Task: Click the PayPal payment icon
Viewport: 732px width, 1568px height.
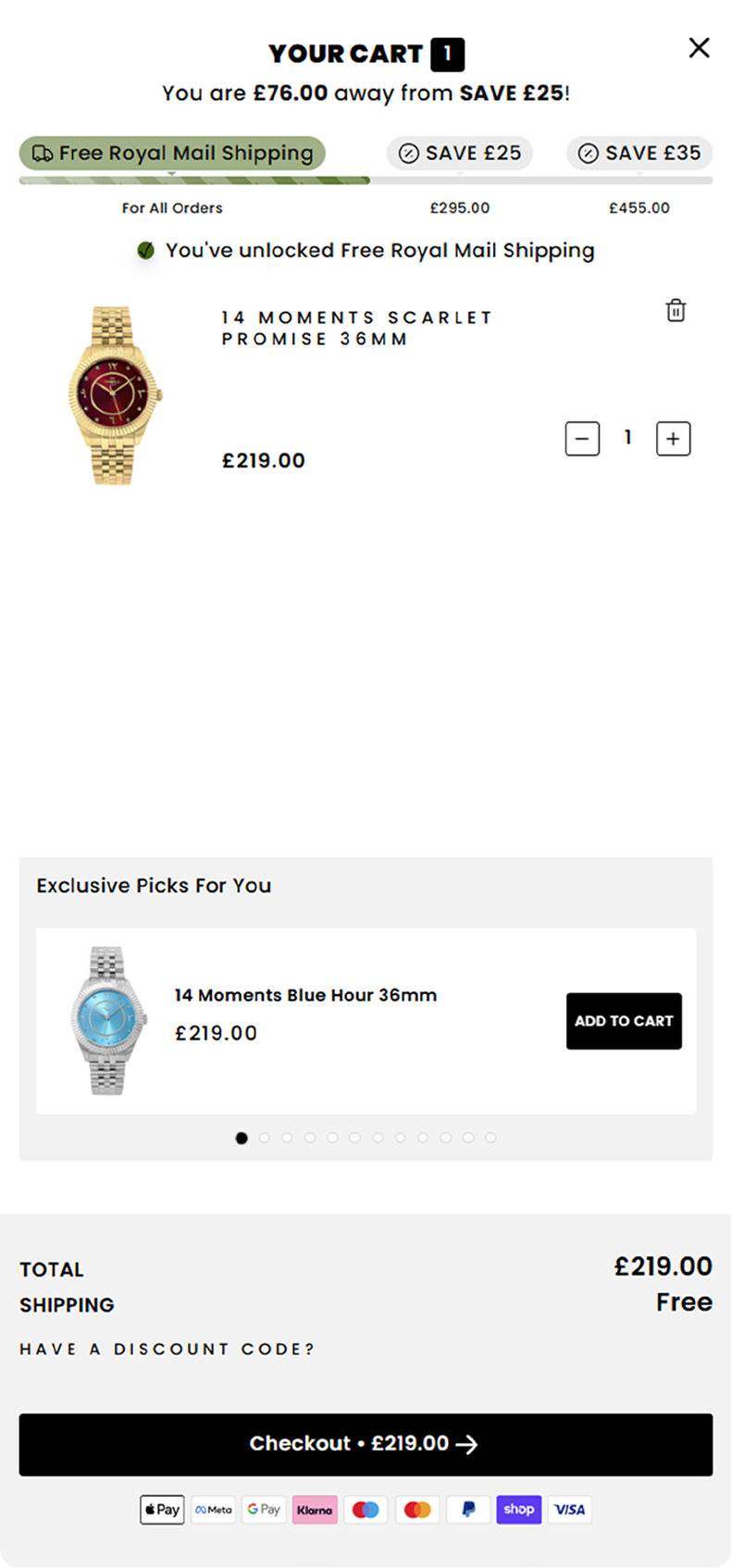Action: point(468,1510)
